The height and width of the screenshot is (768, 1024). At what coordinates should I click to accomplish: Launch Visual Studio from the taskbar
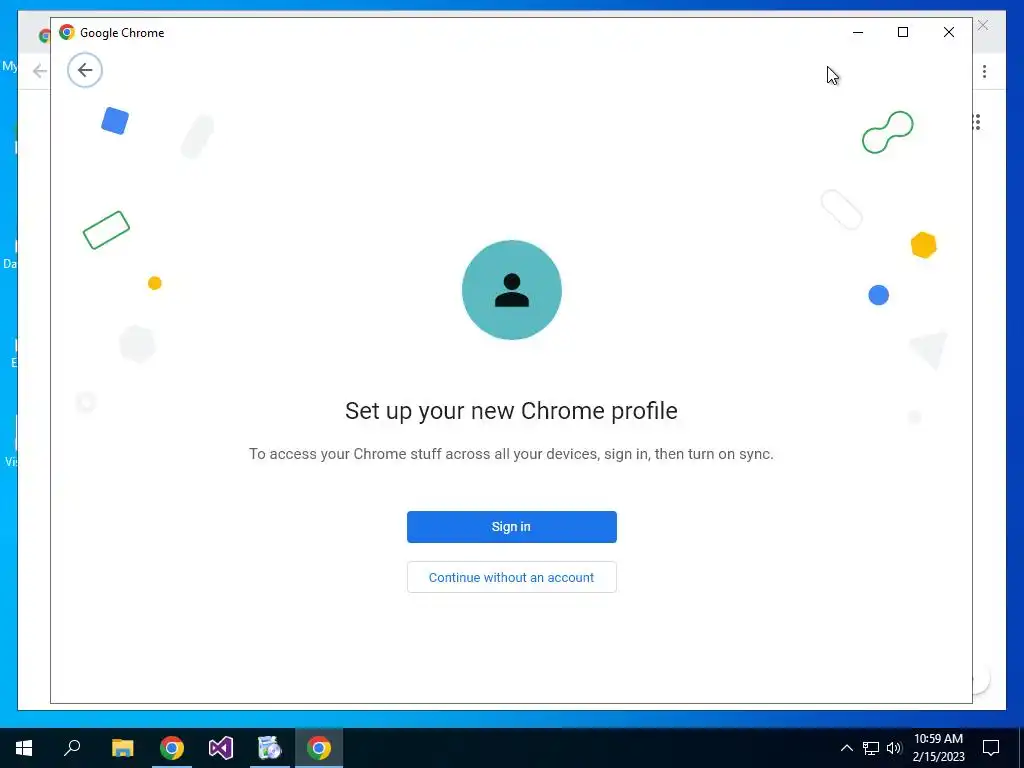pyautogui.click(x=221, y=748)
